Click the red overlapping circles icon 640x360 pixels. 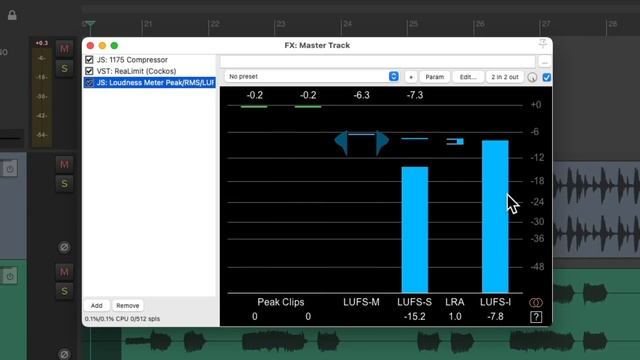[x=536, y=302]
